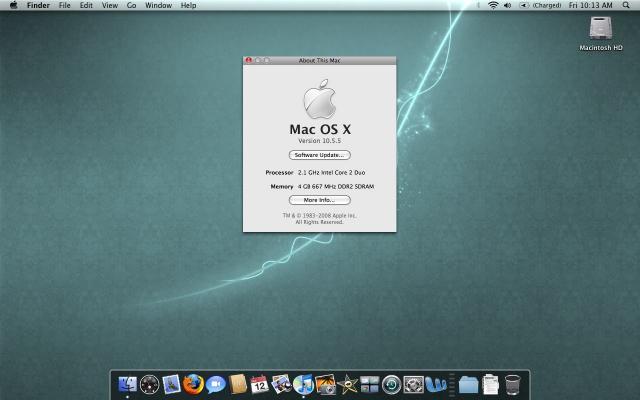The width and height of the screenshot is (640, 400).
Task: Open the Window menu
Action: [x=158, y=6]
